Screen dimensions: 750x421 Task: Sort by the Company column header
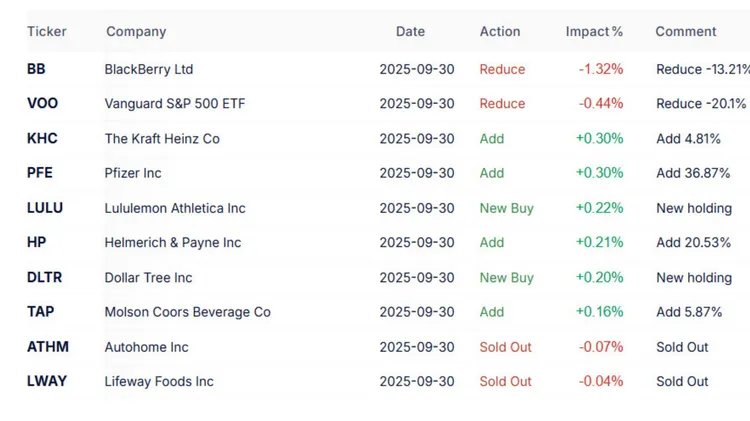pos(136,32)
